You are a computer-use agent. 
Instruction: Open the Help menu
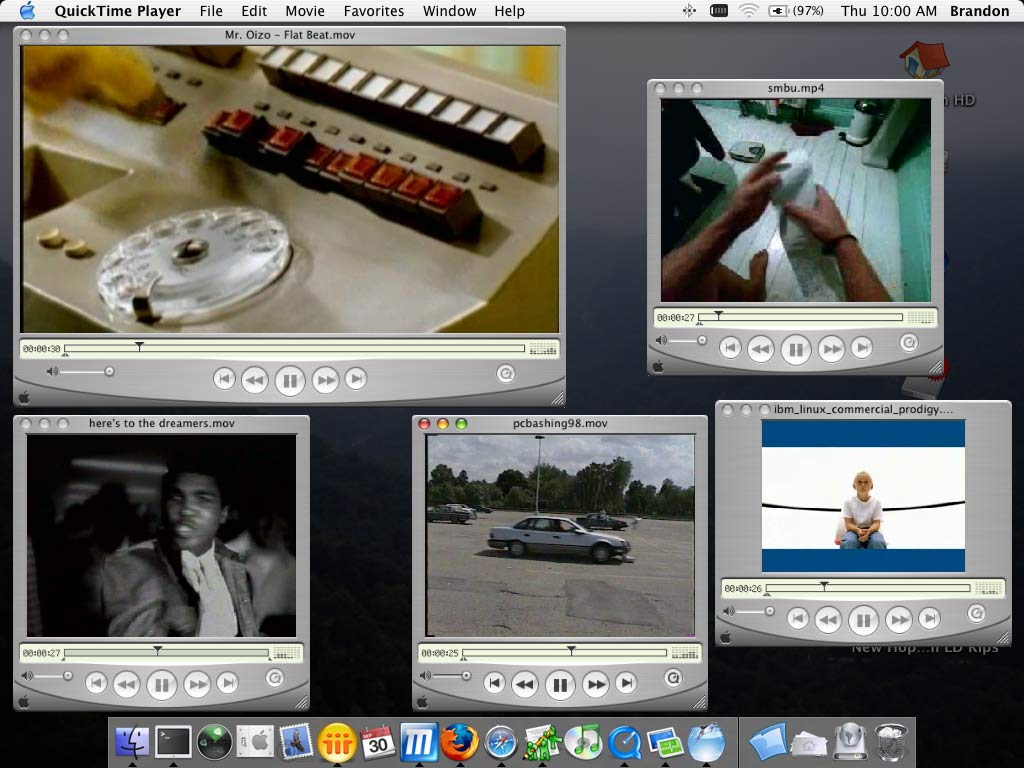pos(509,11)
